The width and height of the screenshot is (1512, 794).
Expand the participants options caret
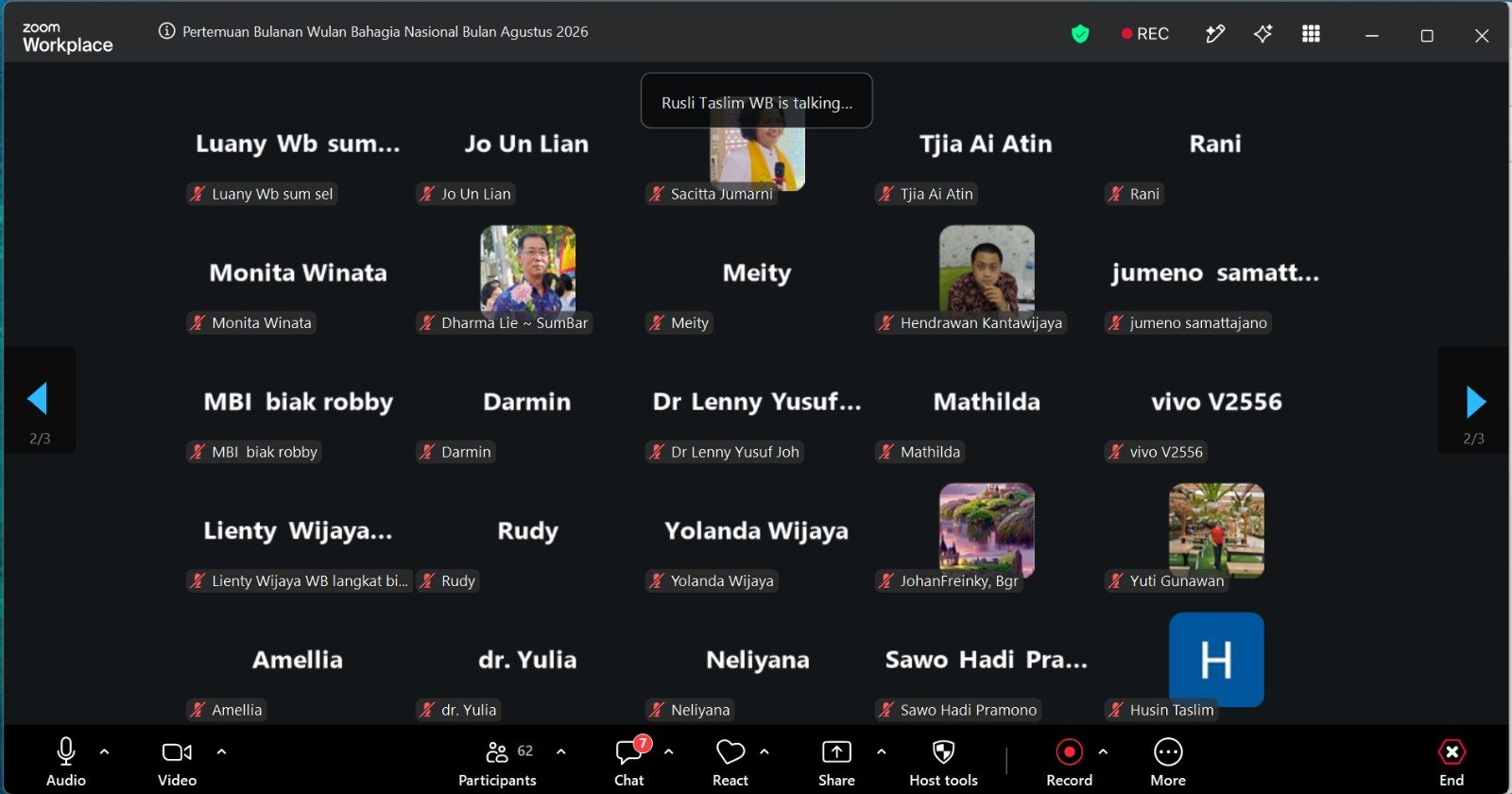click(x=561, y=751)
